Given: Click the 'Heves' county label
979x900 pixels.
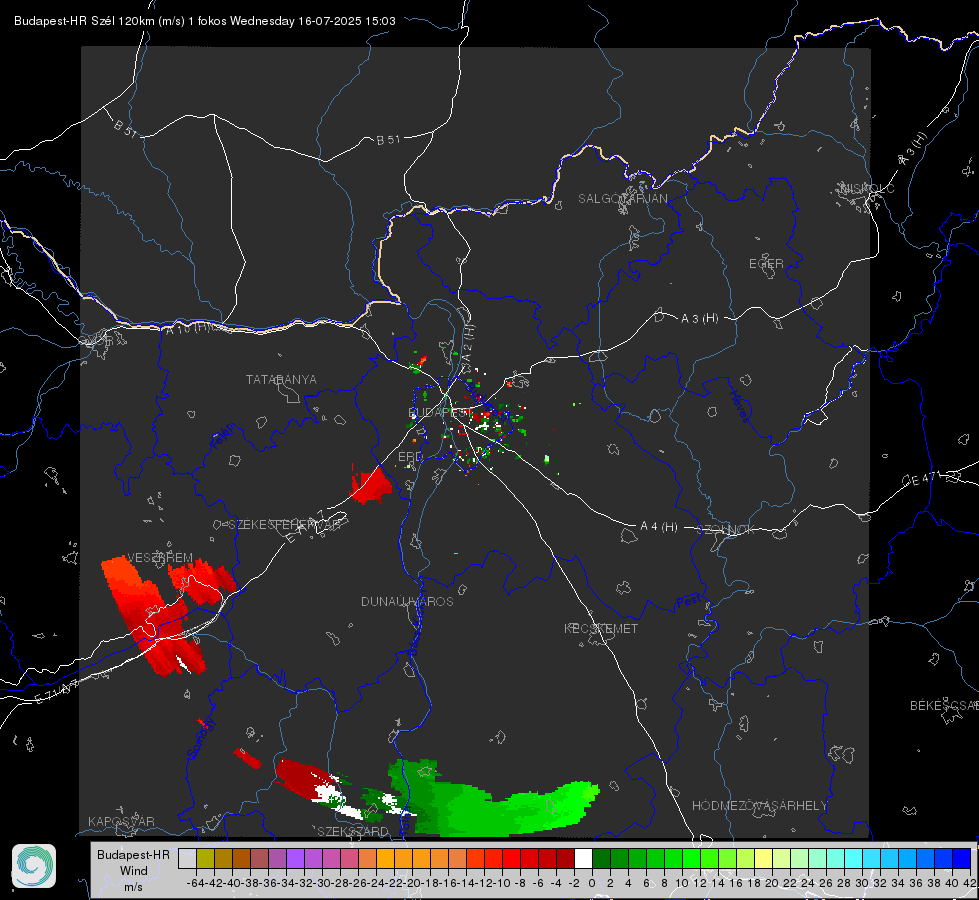Looking at the screenshot, I should pyautogui.click(x=740, y=406).
